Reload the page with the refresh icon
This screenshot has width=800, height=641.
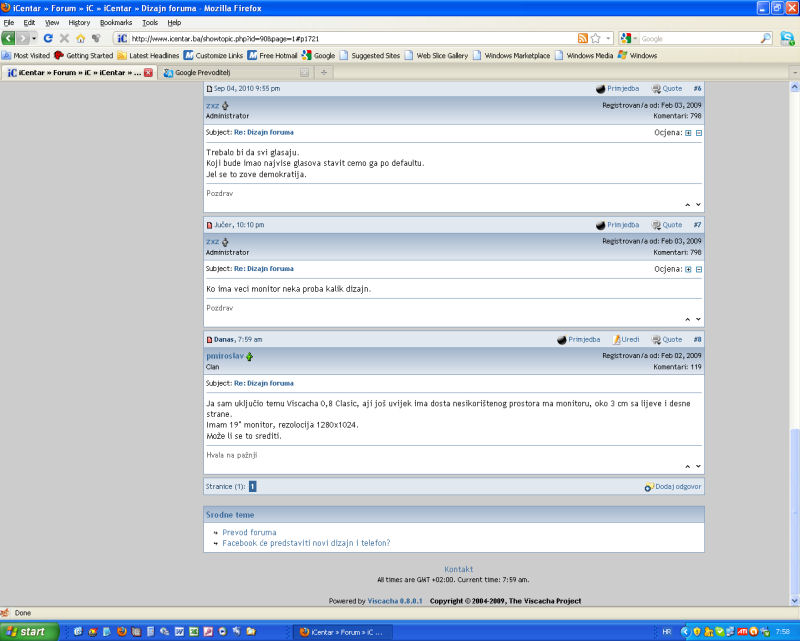point(47,38)
